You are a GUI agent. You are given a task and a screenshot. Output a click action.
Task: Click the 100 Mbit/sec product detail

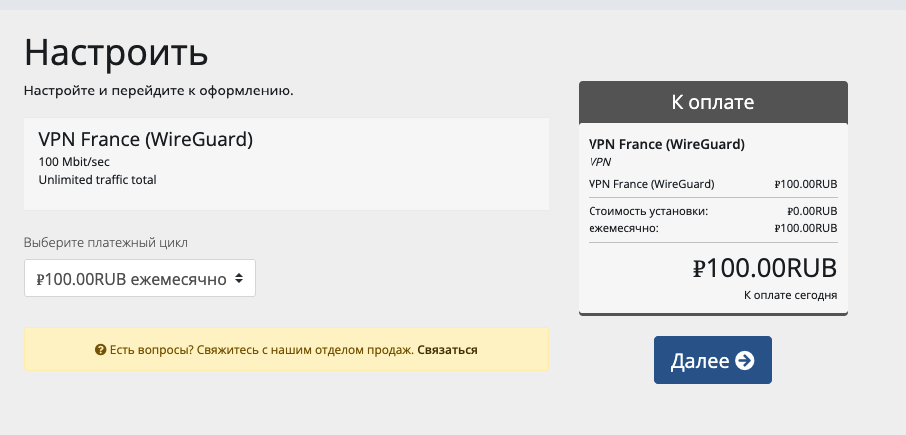(x=74, y=162)
